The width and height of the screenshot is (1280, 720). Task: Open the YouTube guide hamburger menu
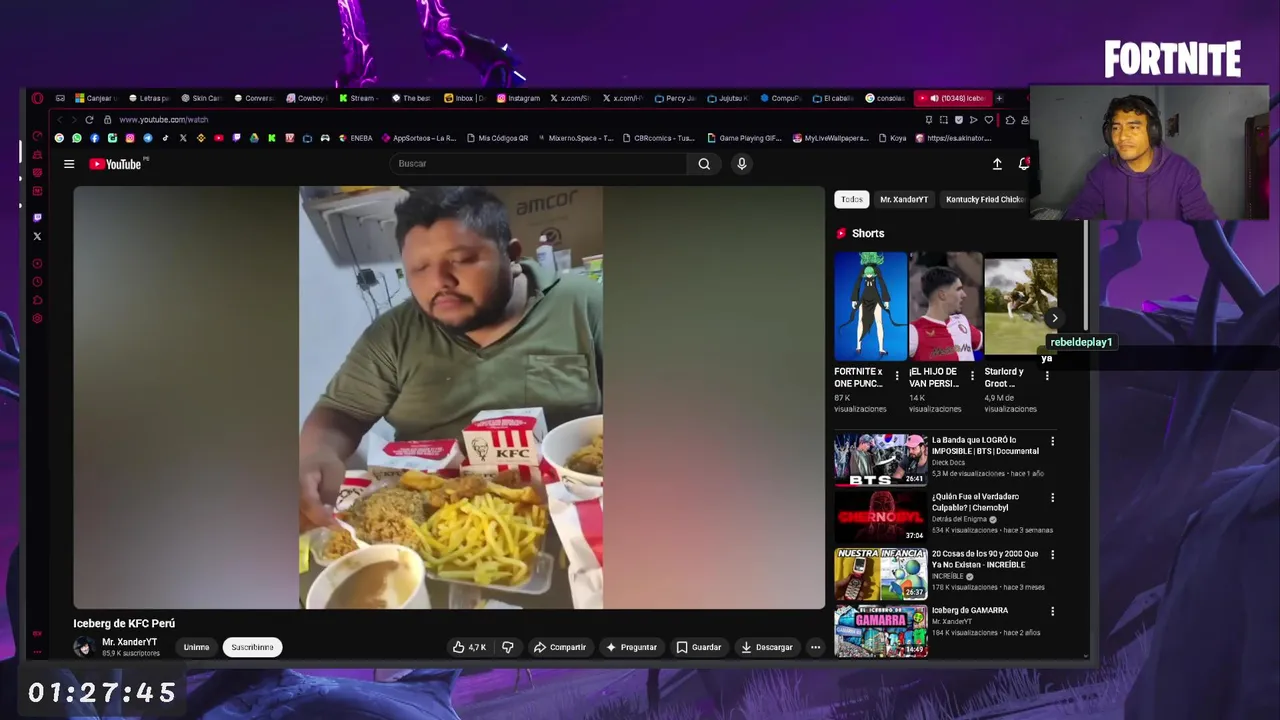69,164
